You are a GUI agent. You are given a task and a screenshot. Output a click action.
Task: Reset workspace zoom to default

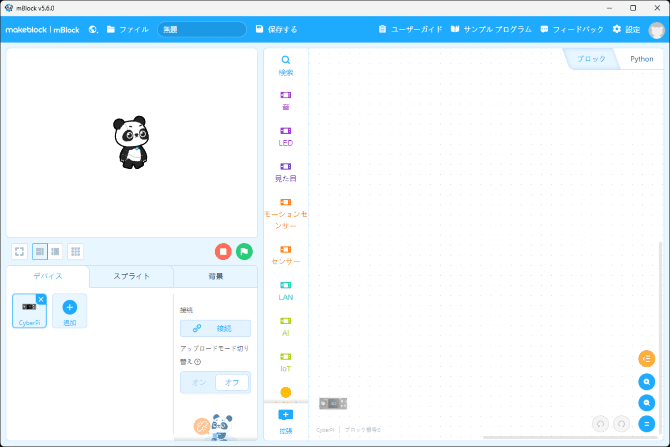[646, 423]
